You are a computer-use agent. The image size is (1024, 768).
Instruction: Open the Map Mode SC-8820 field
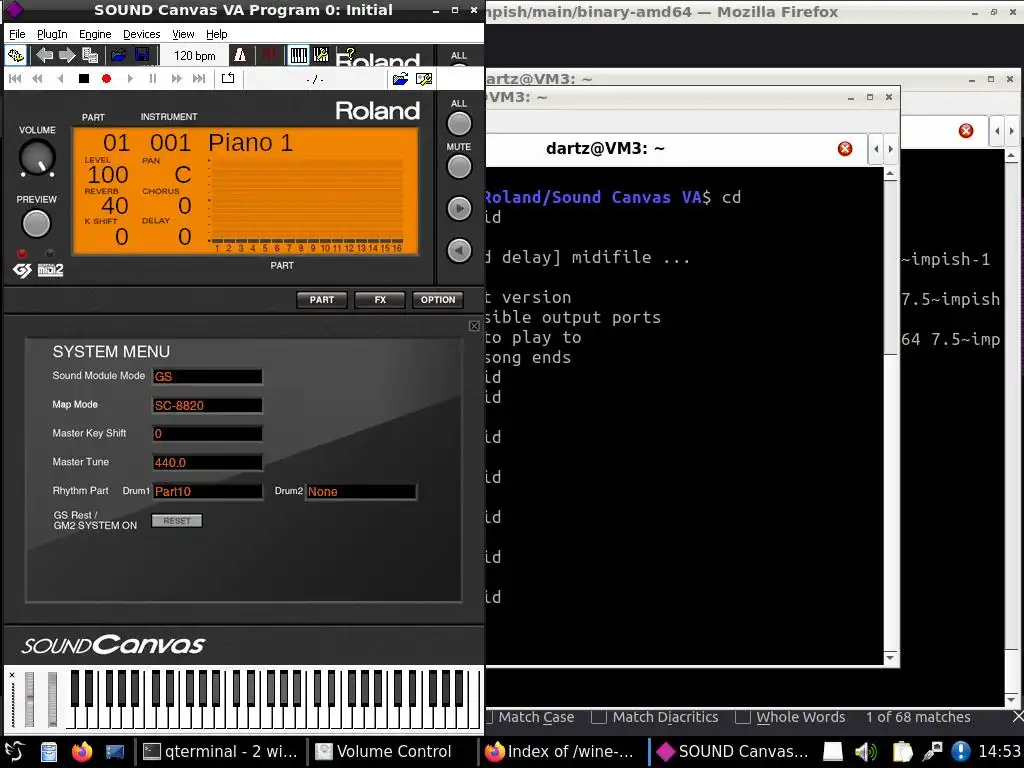207,405
